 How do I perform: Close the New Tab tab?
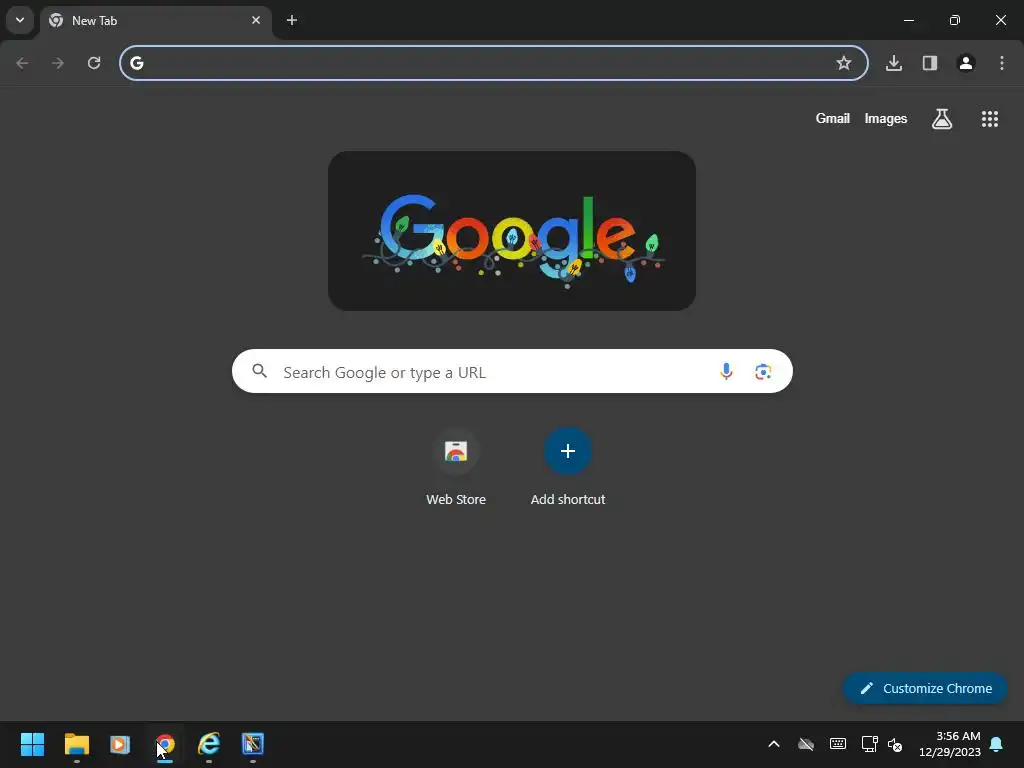[256, 20]
